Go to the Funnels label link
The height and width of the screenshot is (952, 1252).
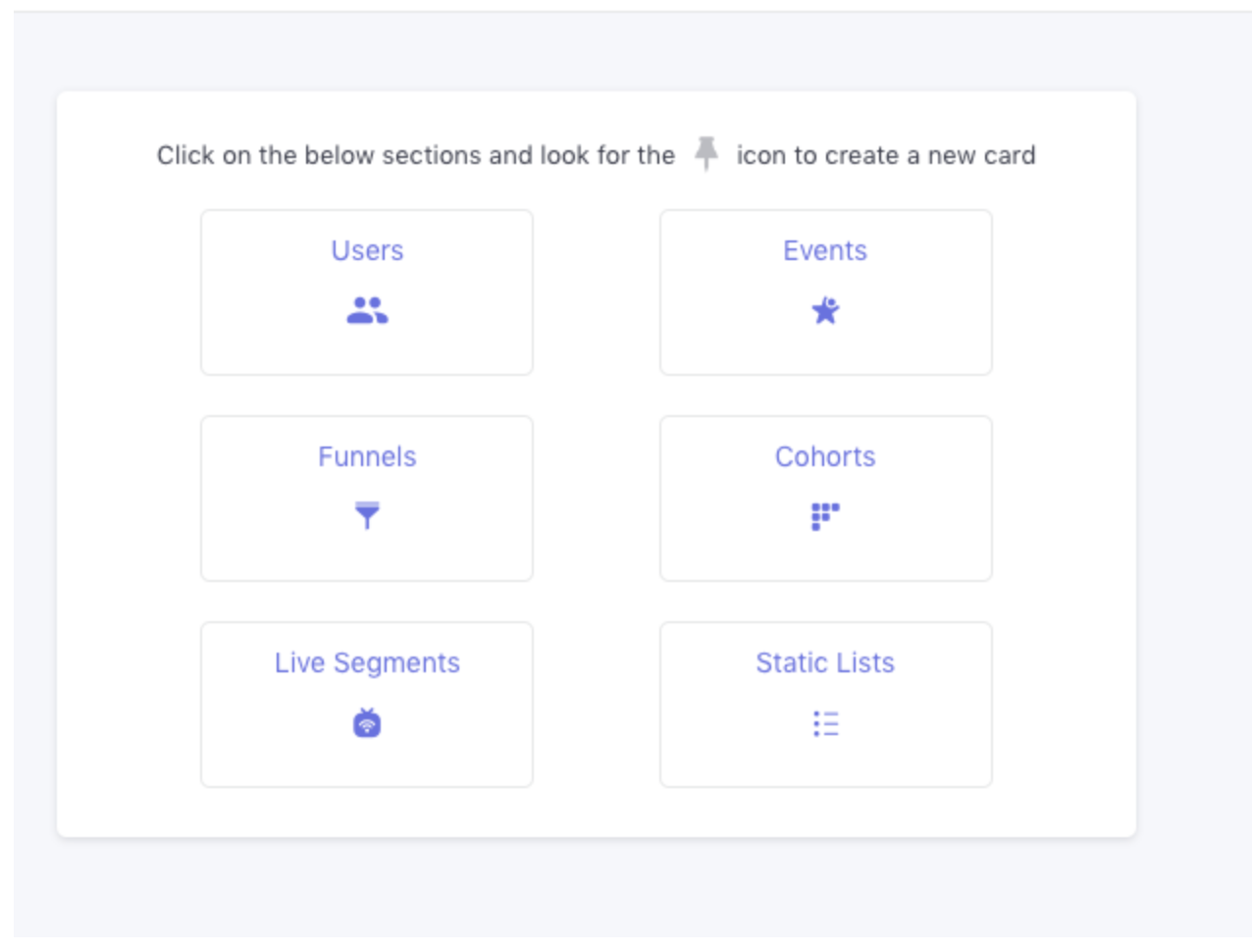pyautogui.click(x=367, y=457)
